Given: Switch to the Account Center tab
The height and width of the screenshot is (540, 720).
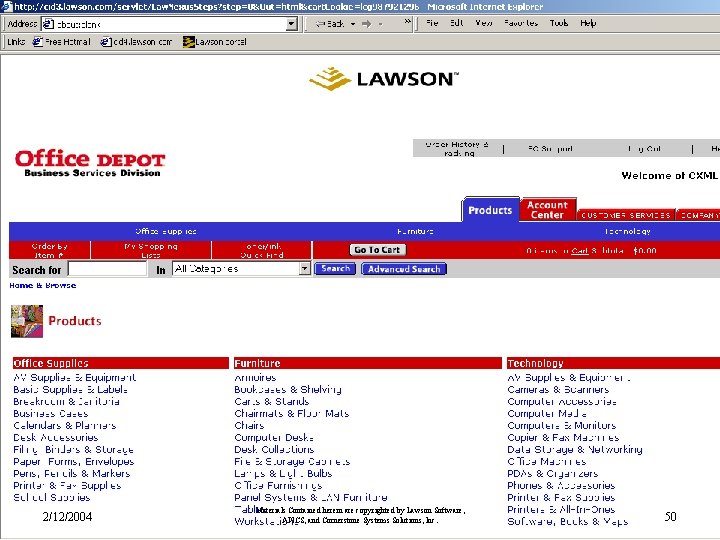Looking at the screenshot, I should click(x=547, y=209).
